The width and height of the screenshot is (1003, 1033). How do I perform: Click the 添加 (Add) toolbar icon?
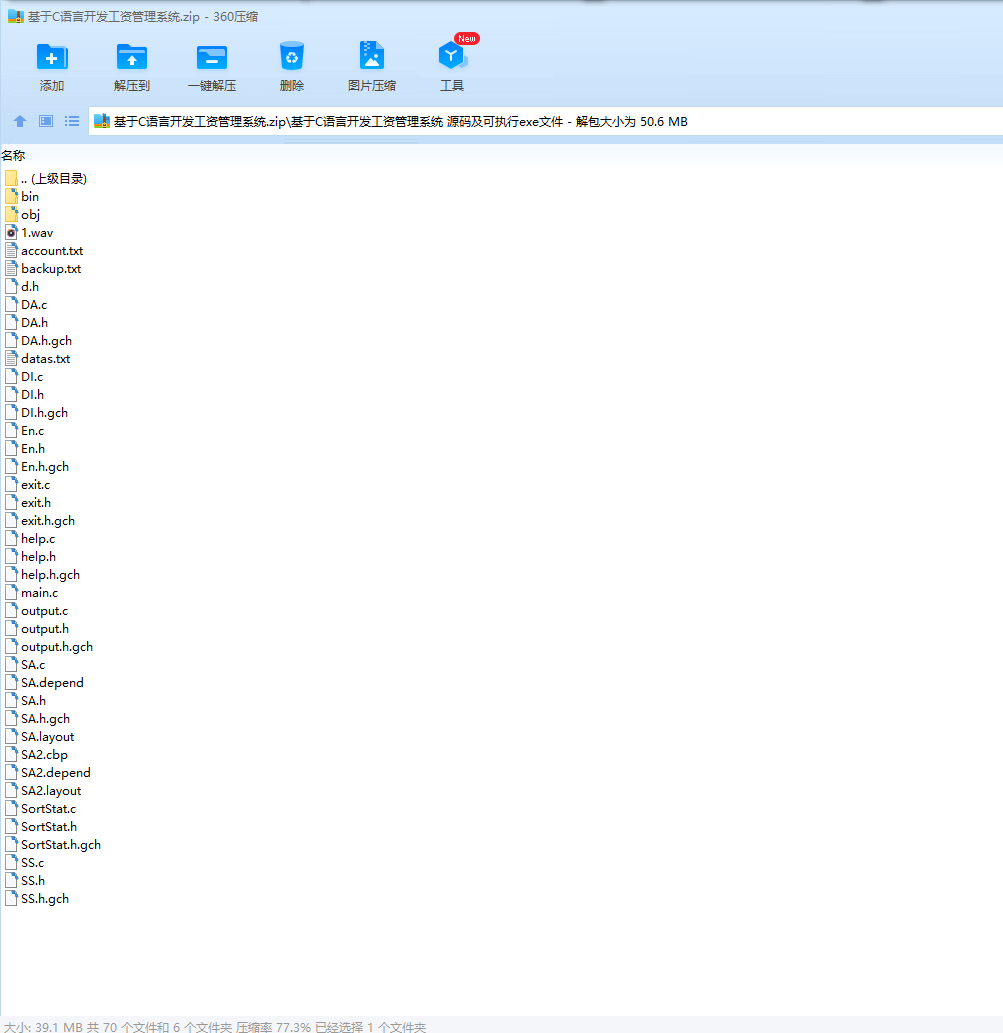point(51,57)
